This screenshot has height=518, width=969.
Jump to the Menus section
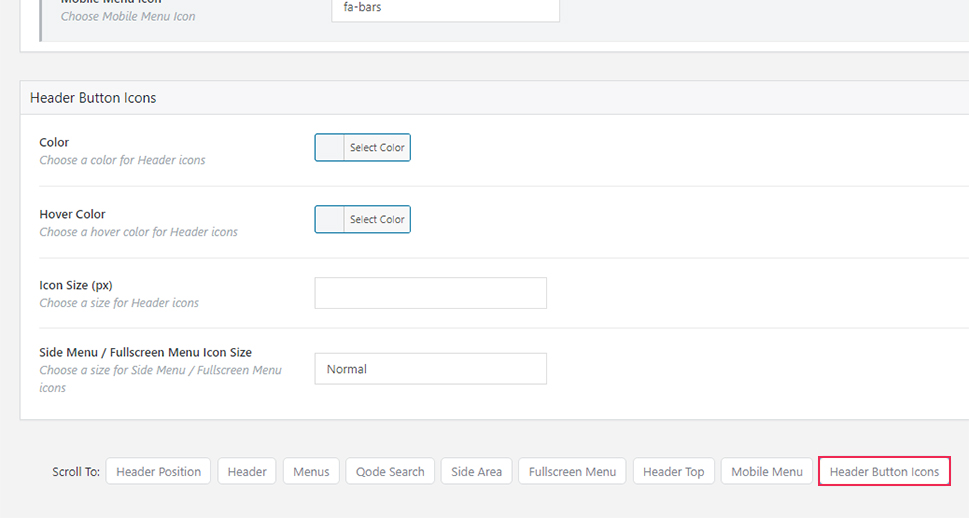[x=311, y=472]
